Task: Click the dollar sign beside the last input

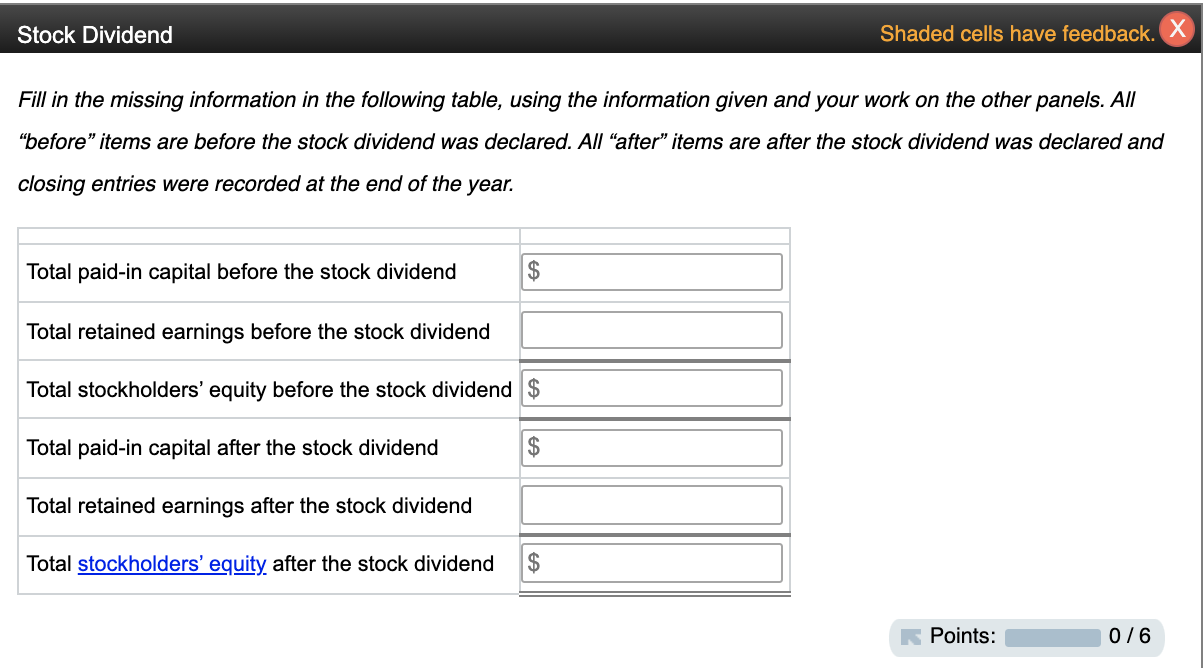Action: click(531, 562)
